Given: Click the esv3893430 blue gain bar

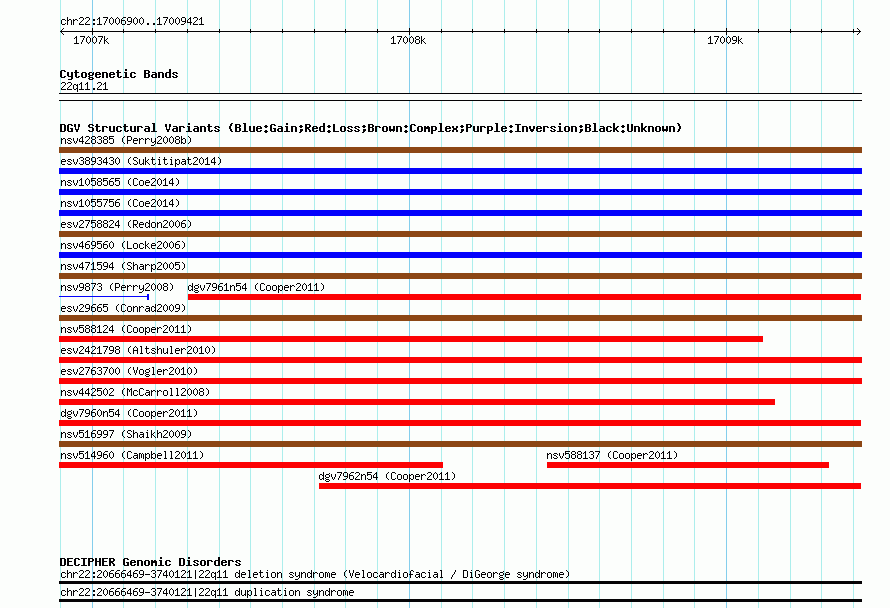Looking at the screenshot, I should [x=460, y=171].
